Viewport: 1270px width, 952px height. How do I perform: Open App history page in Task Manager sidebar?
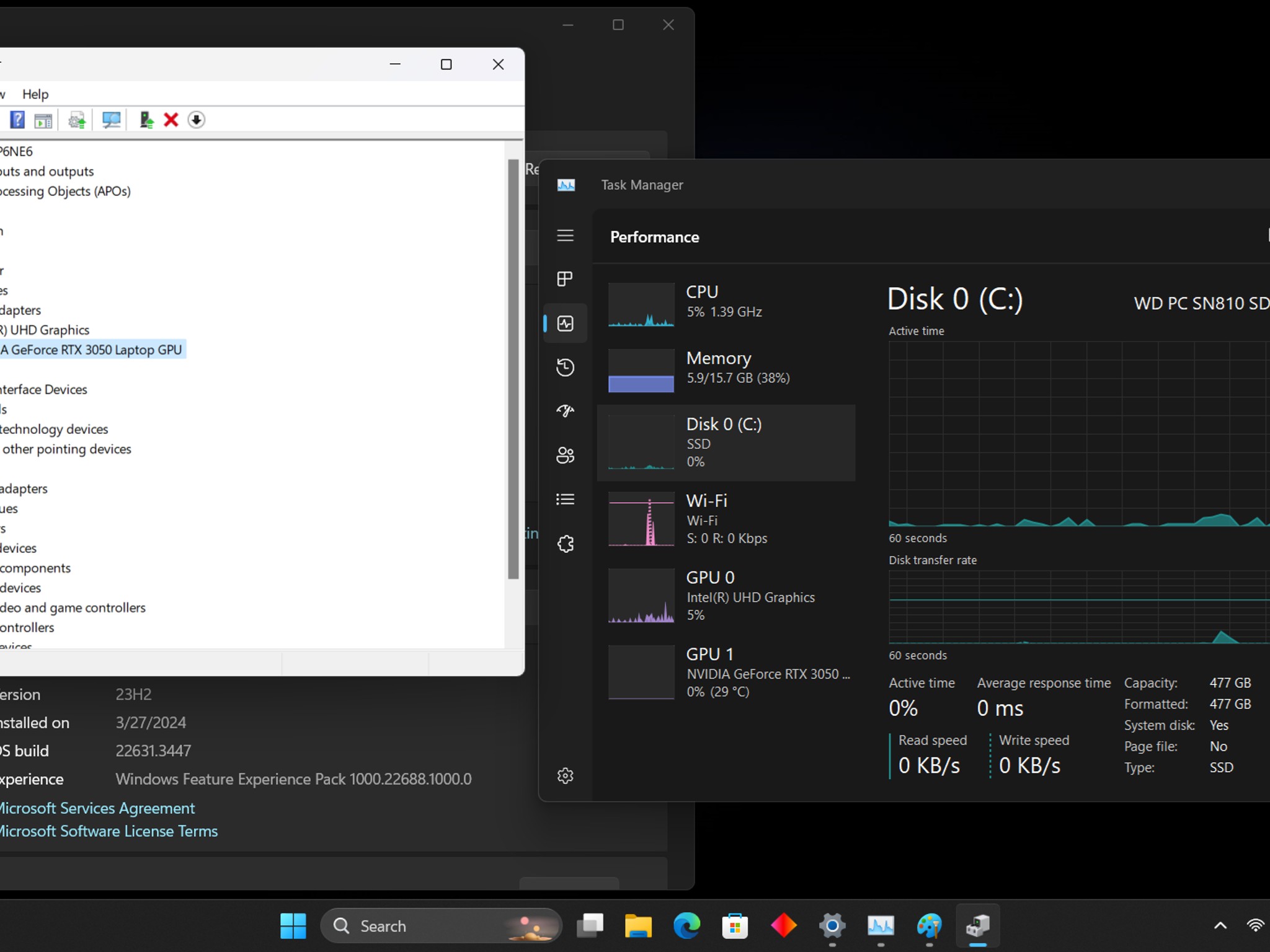point(565,368)
